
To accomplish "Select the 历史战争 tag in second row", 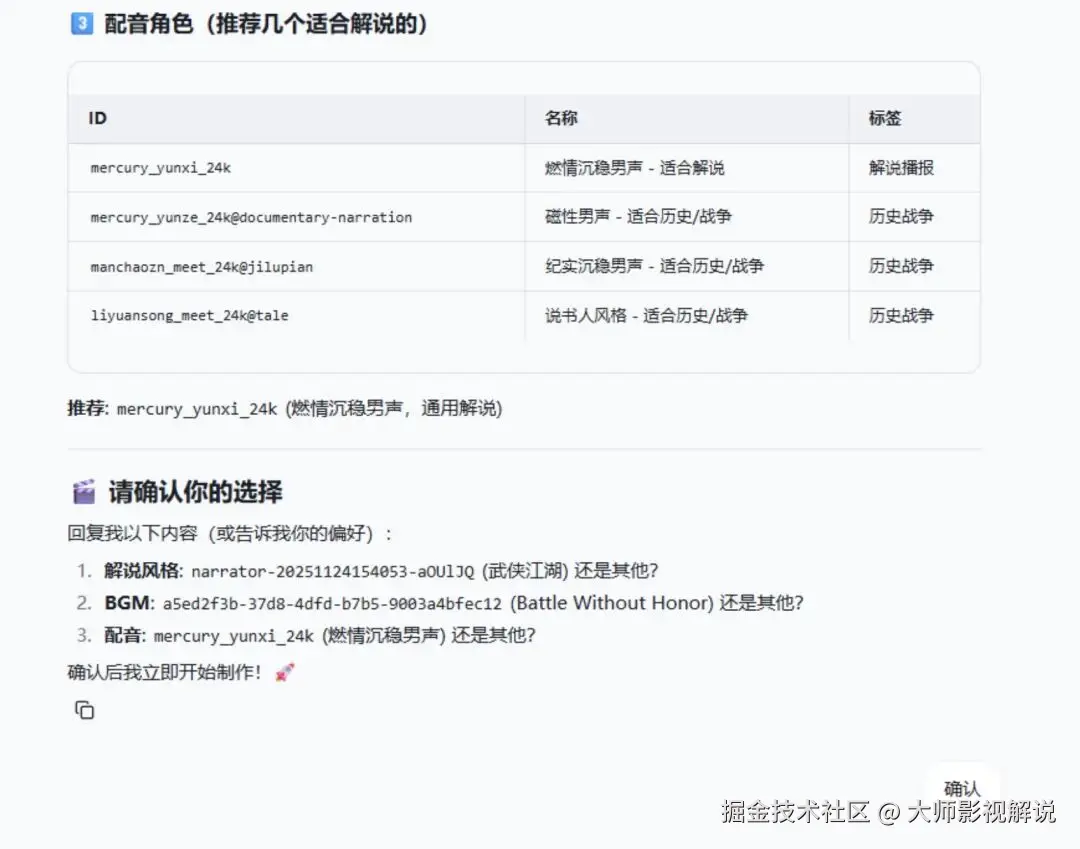I will [899, 217].
